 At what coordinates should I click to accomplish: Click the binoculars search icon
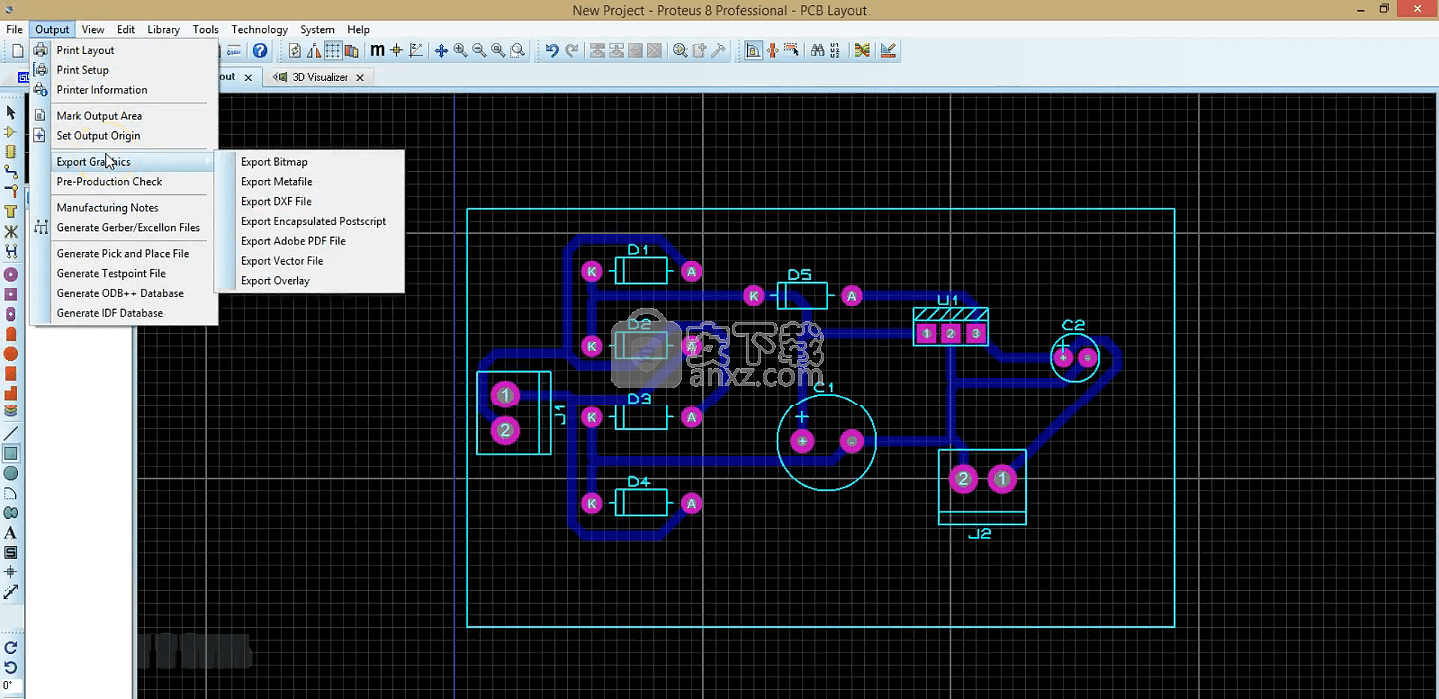[817, 51]
